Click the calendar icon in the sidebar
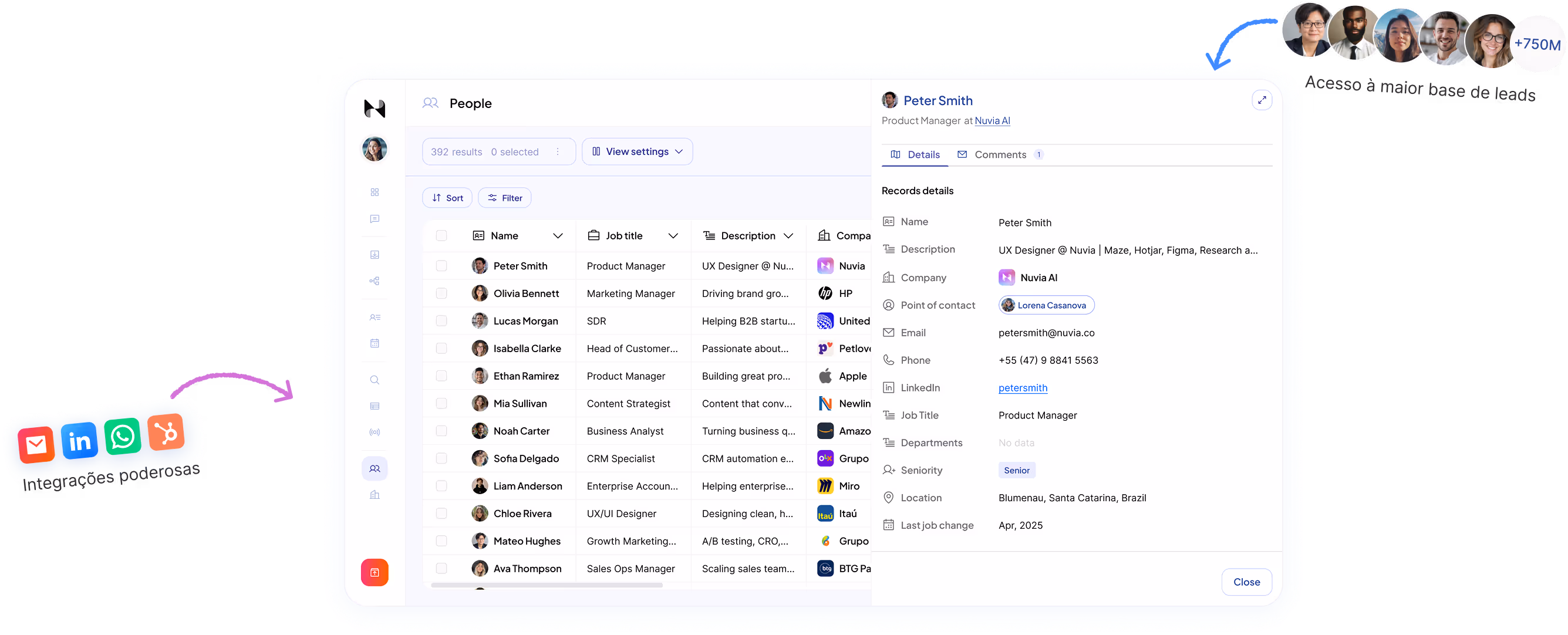 click(x=375, y=343)
